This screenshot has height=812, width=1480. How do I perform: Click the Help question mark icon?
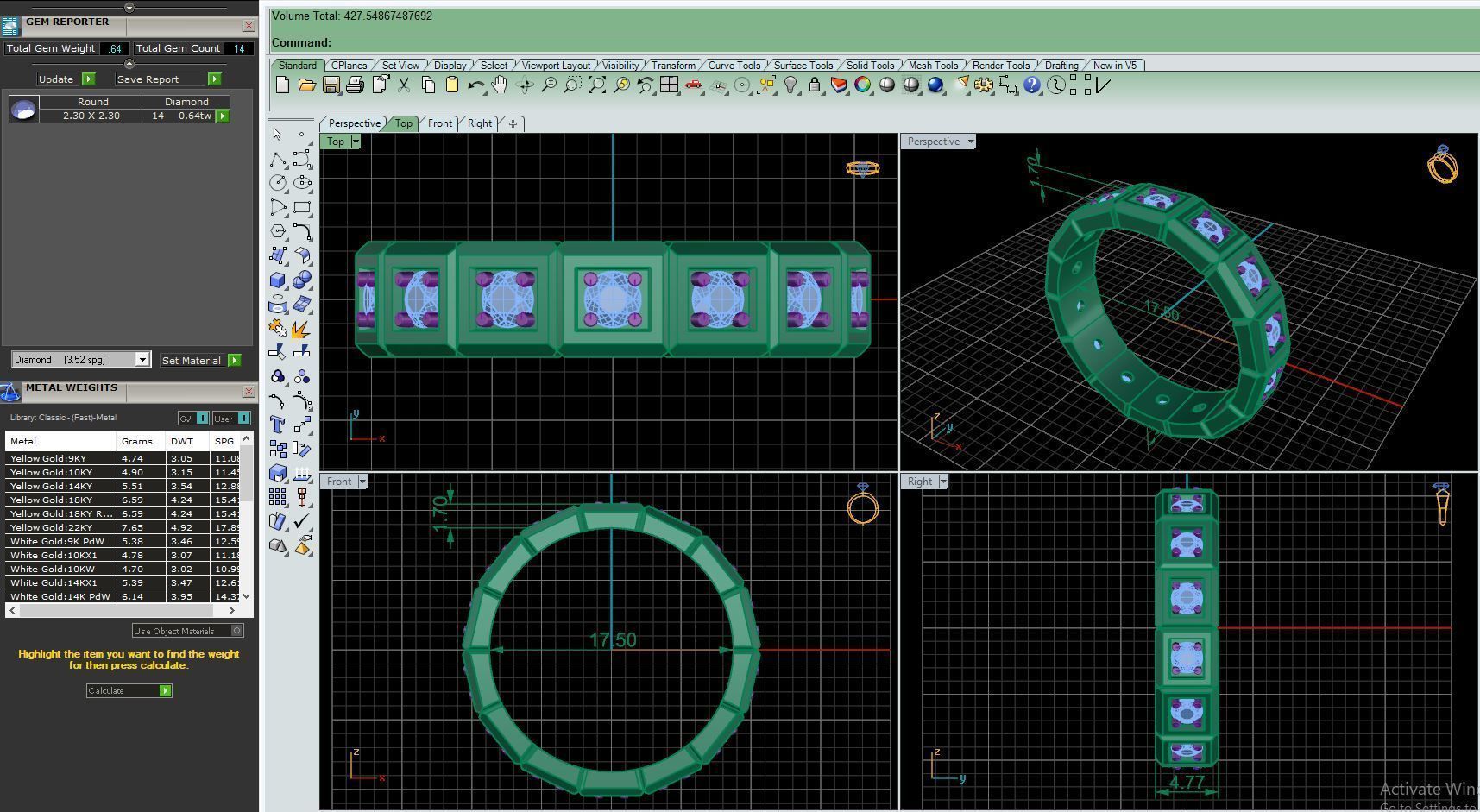(1032, 85)
